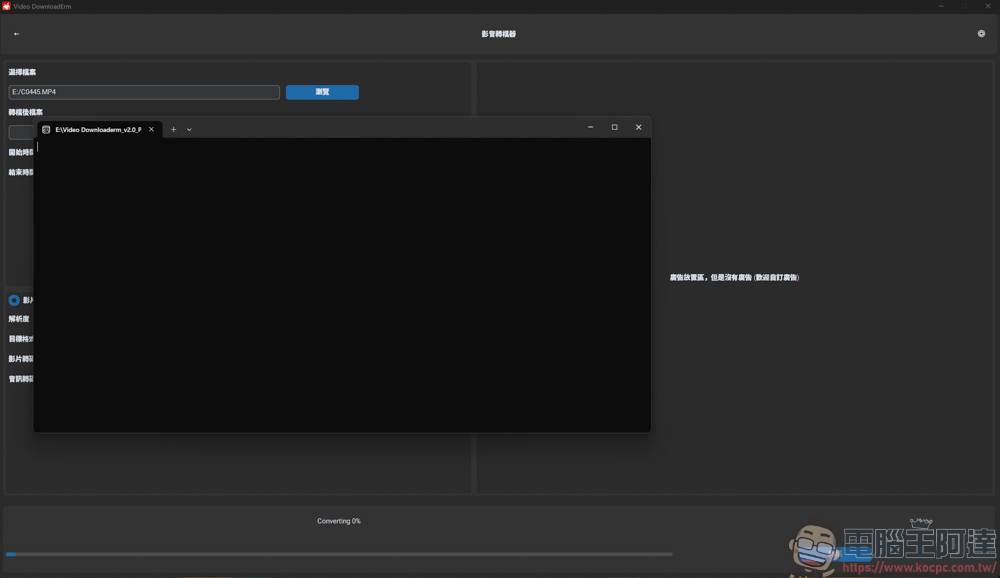Click the 瀏覽 browse button

coord(322,92)
